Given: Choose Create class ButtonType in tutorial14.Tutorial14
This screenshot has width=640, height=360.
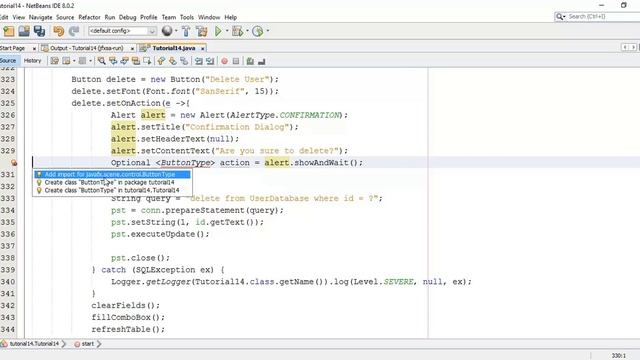Looking at the screenshot, I should point(112,190).
